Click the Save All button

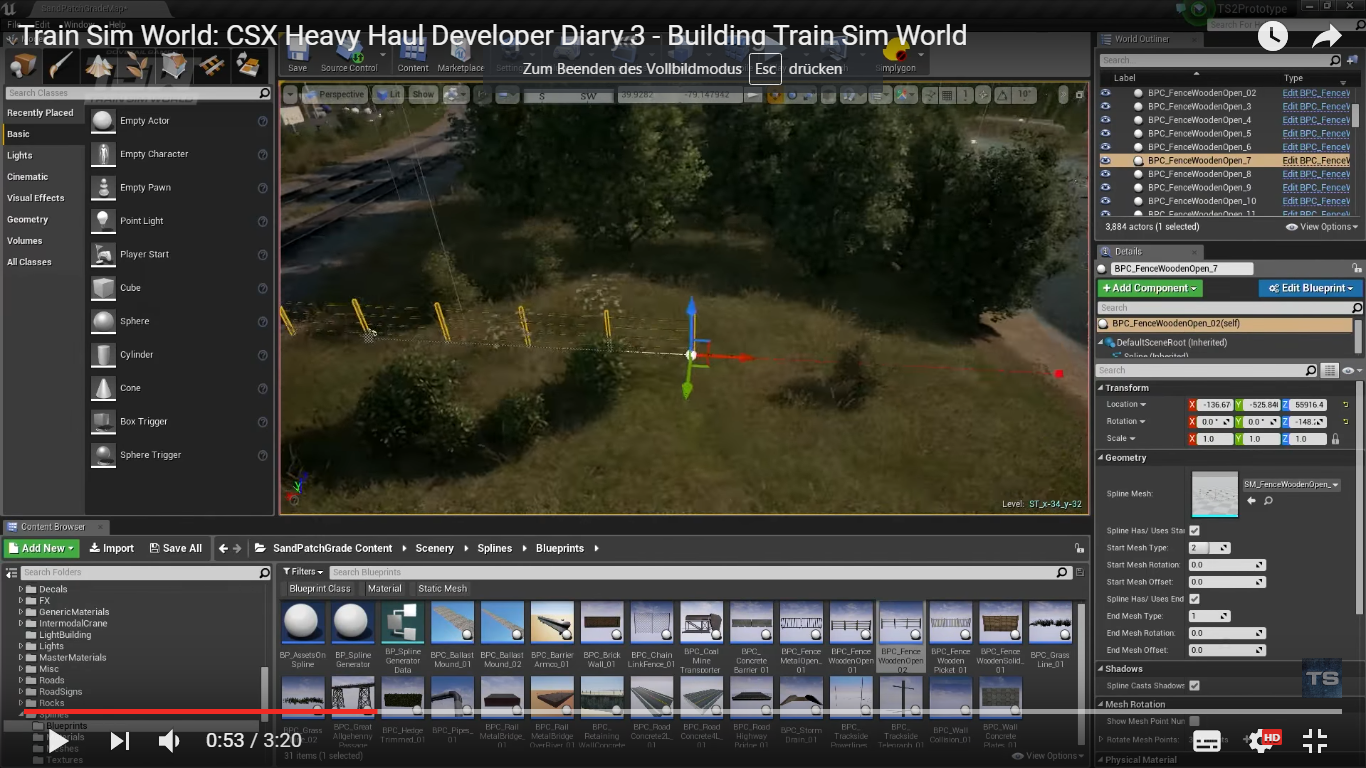(175, 548)
